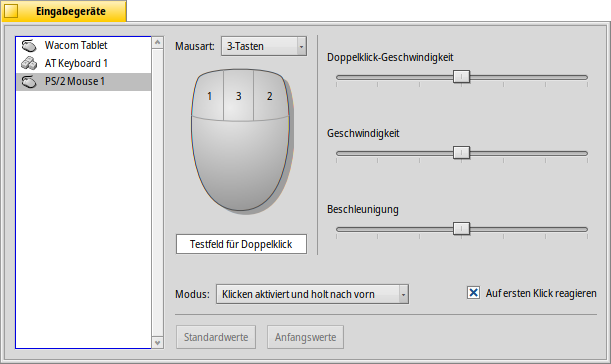Image resolution: width=611 pixels, height=364 pixels.
Task: Click the Anfangswerte button
Action: pos(306,337)
